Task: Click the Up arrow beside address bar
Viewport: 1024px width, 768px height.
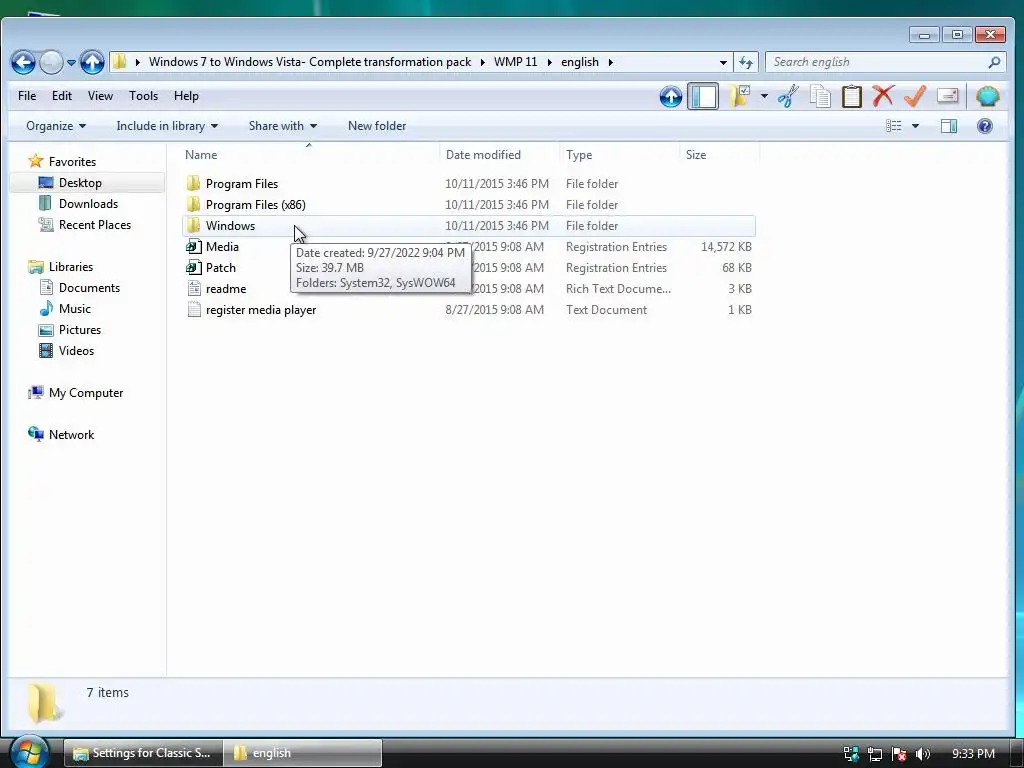Action: point(92,63)
